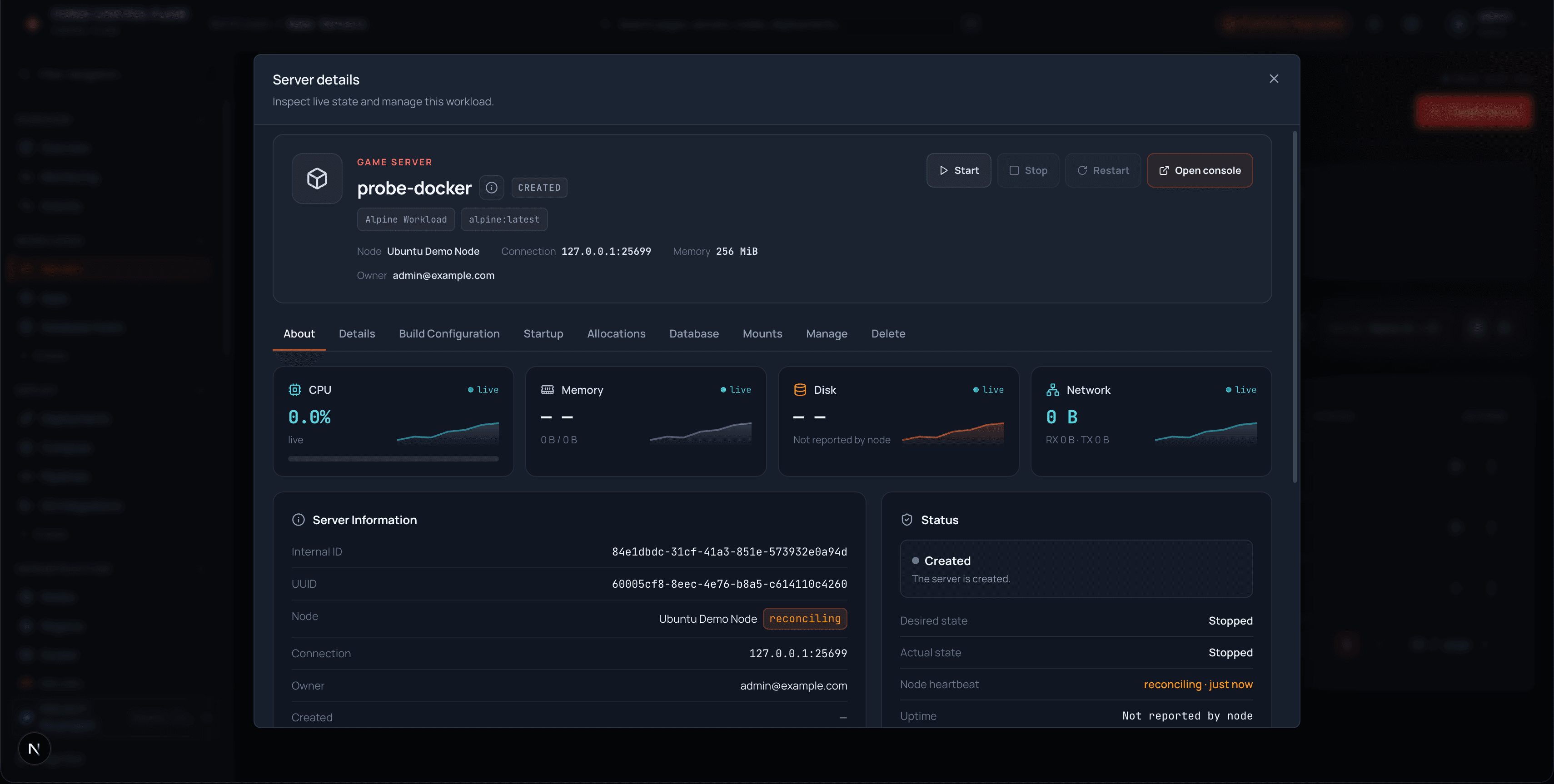Select the Delete tab
The image size is (1554, 784).
pyautogui.click(x=888, y=333)
